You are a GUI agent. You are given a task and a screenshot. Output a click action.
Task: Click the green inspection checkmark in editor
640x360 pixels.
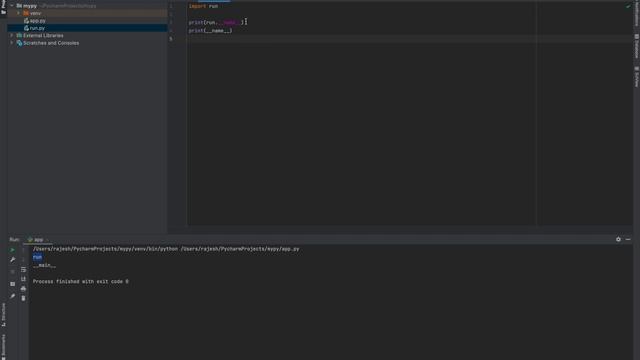point(628,6)
